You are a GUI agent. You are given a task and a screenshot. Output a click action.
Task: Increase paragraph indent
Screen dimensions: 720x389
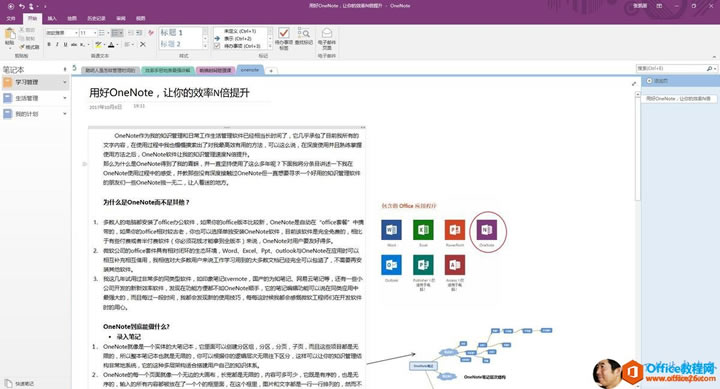[x=139, y=33]
